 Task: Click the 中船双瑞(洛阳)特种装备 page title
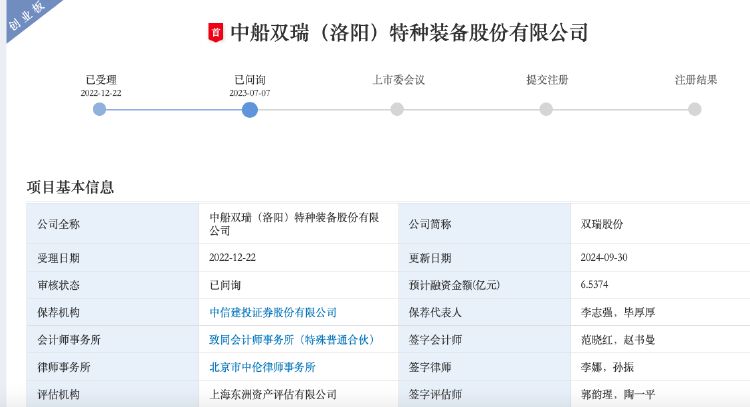(x=409, y=33)
